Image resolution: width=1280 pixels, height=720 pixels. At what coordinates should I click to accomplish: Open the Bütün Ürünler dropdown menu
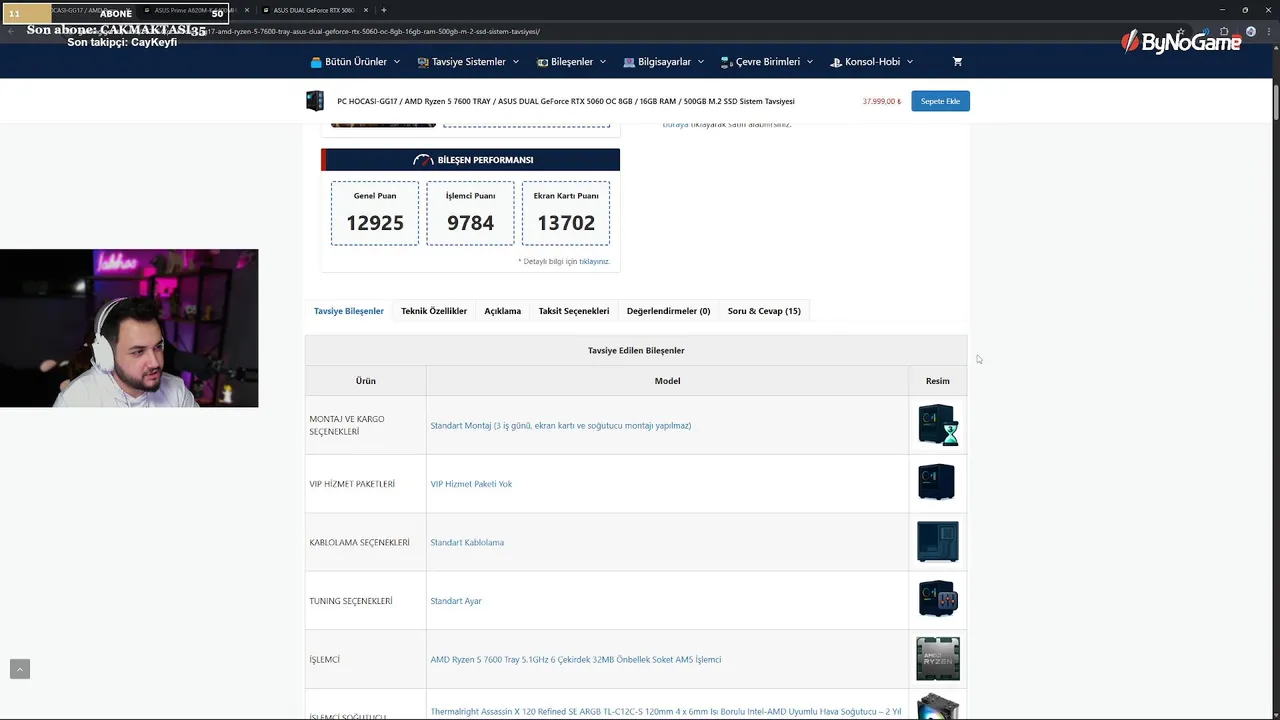pyautogui.click(x=355, y=61)
